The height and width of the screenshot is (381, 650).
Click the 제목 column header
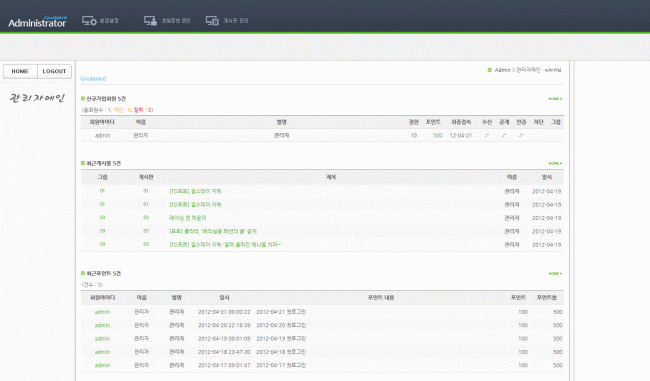click(331, 177)
